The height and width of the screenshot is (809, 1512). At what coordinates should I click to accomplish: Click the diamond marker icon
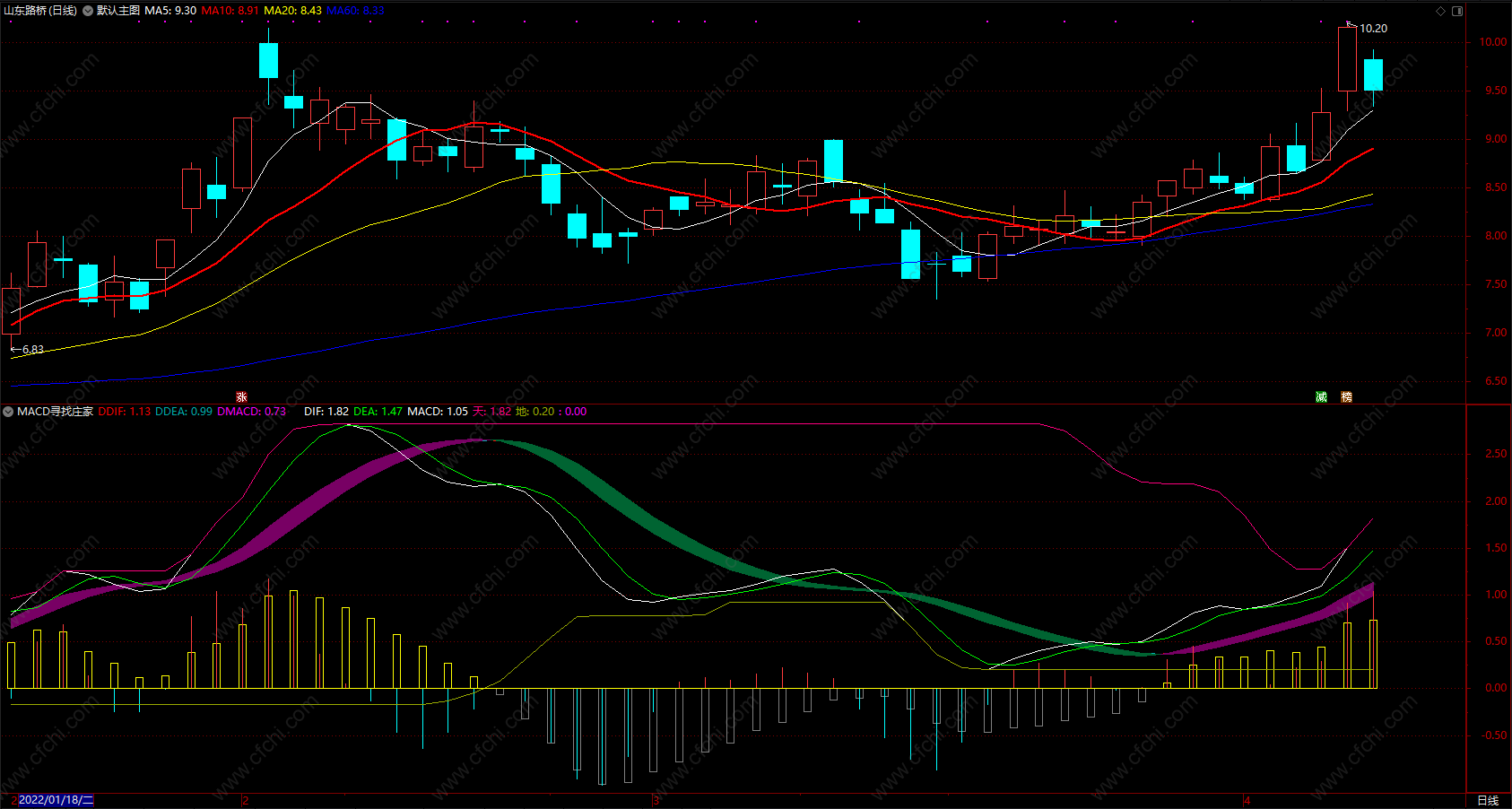click(1441, 11)
